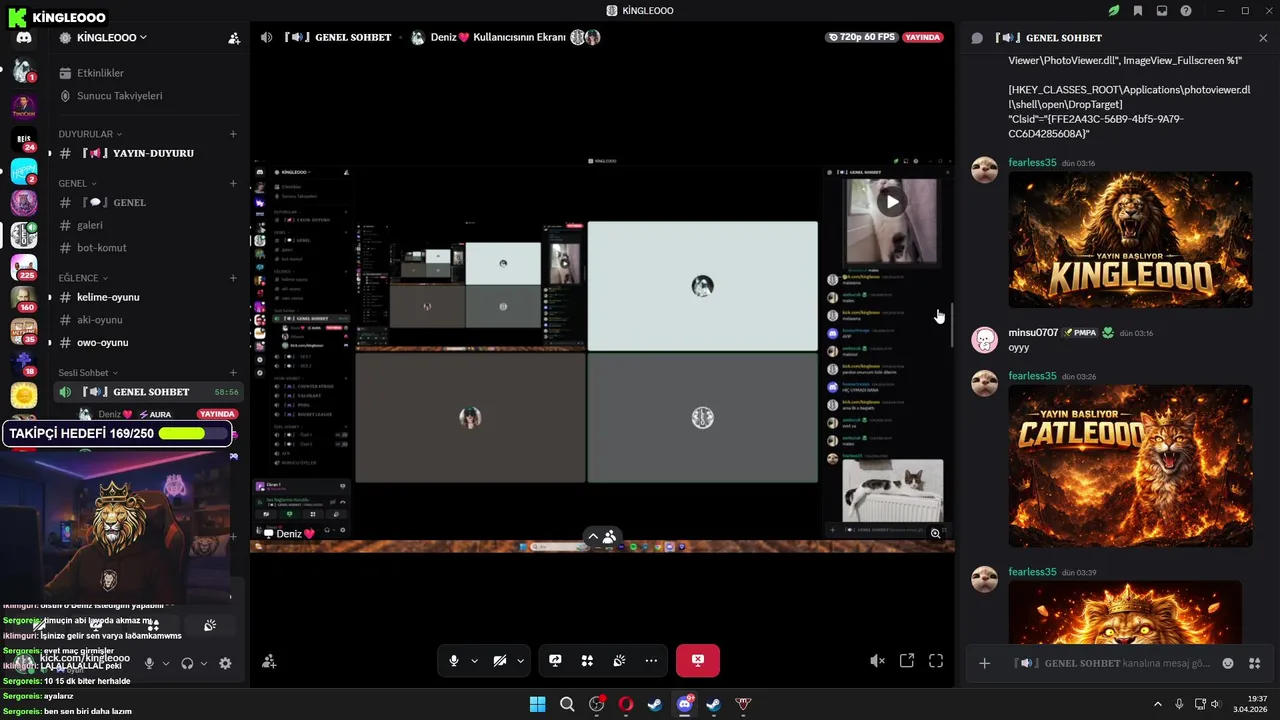The width and height of the screenshot is (1280, 720).
Task: Open activities launcher in call controls
Action: [x=587, y=661]
